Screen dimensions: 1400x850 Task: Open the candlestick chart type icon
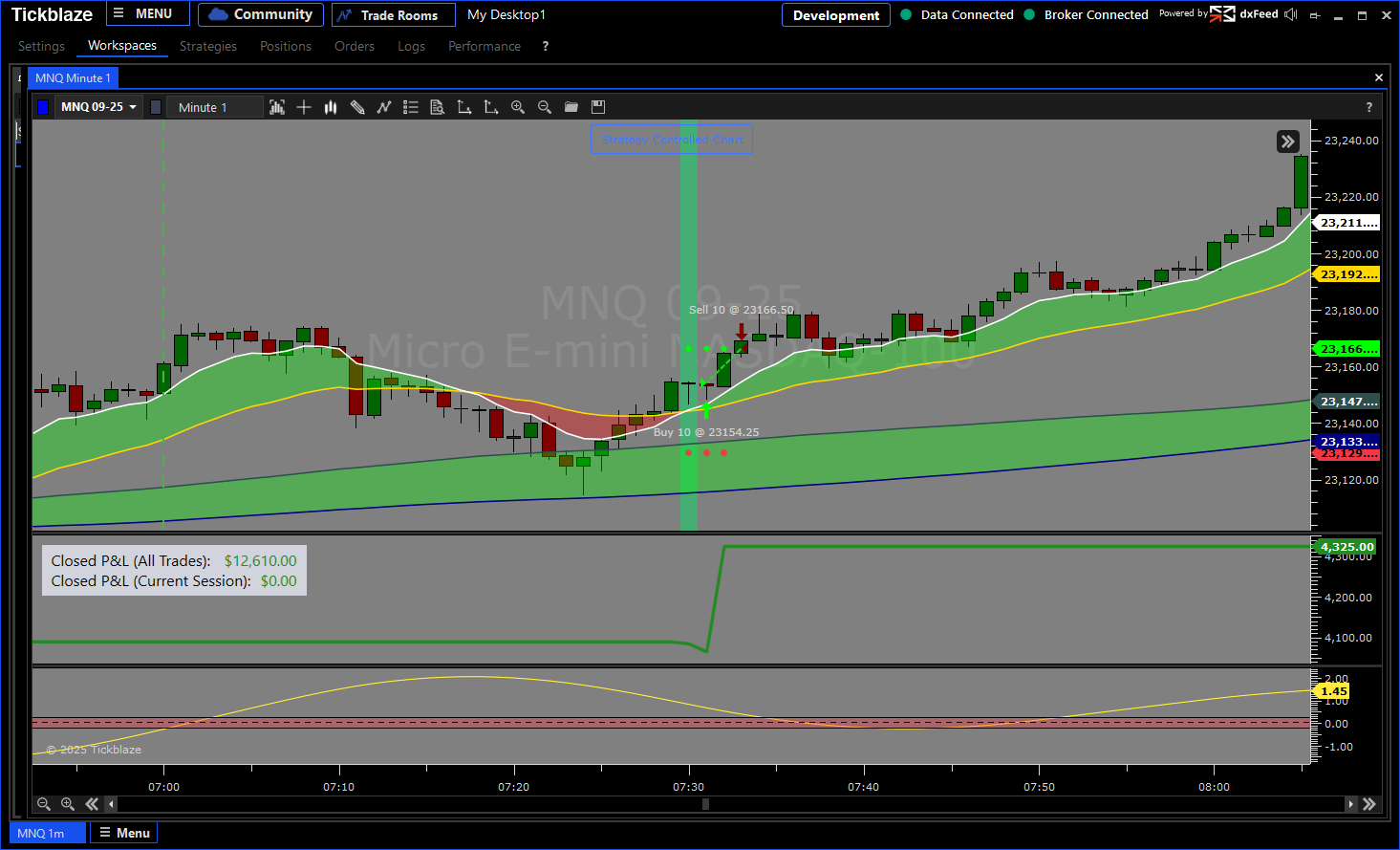(331, 107)
